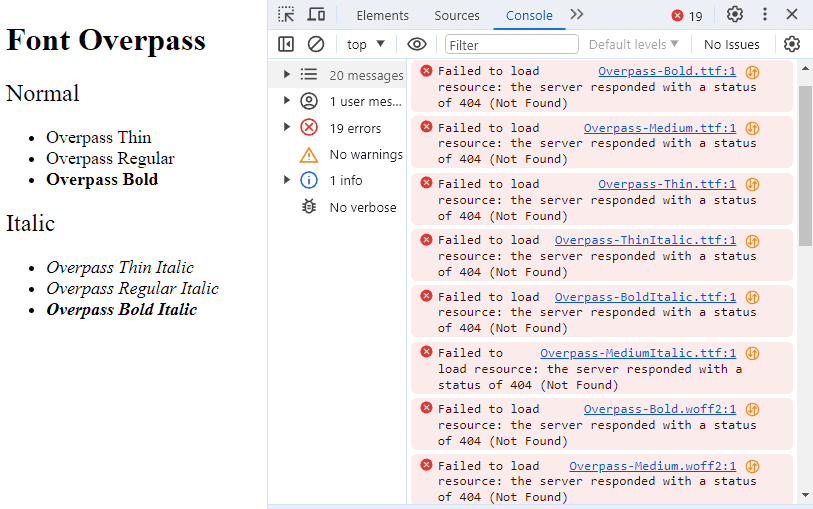Expand the 19 errors group

tap(286, 126)
